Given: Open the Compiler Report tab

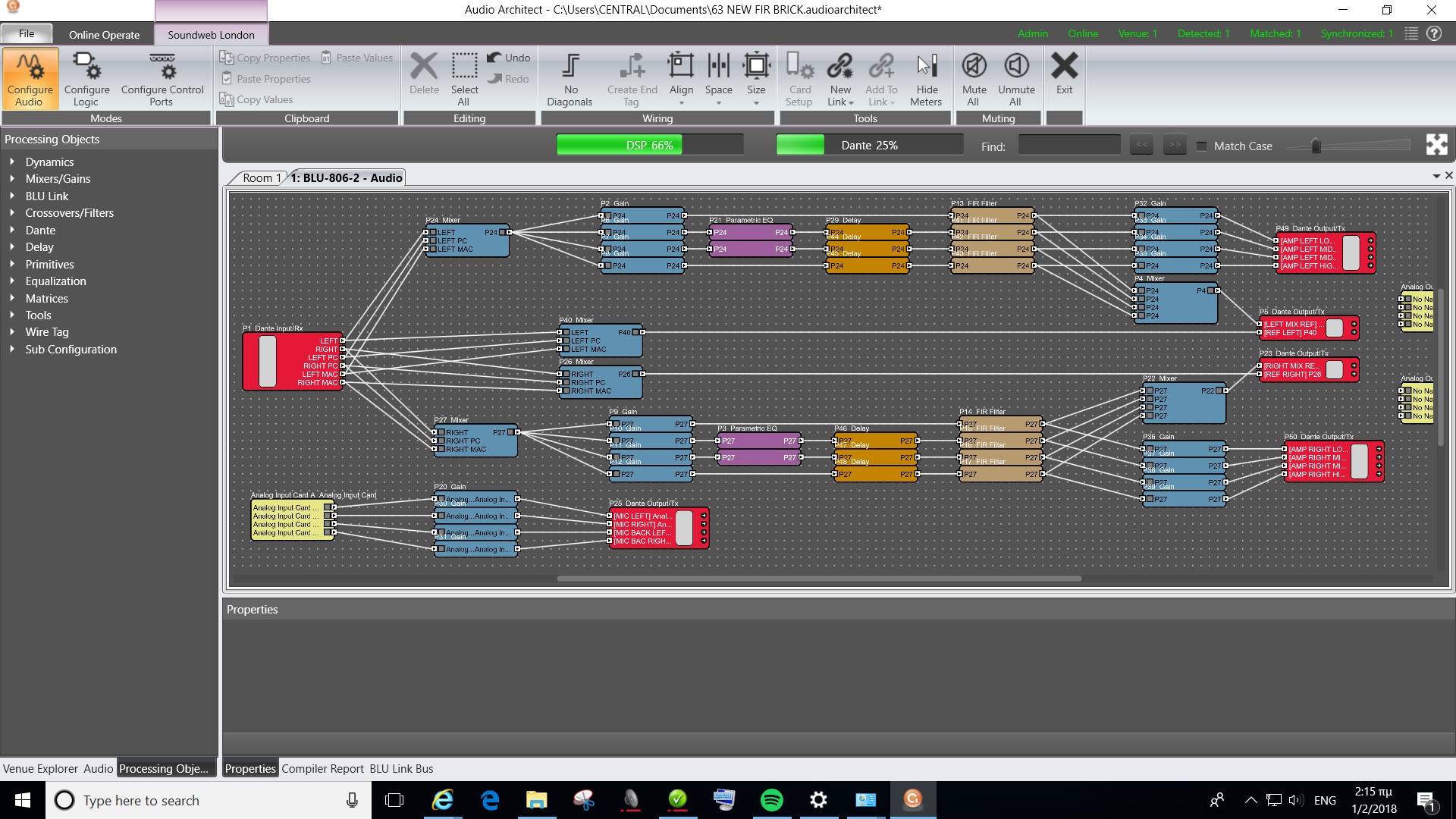Looking at the screenshot, I should [322, 768].
